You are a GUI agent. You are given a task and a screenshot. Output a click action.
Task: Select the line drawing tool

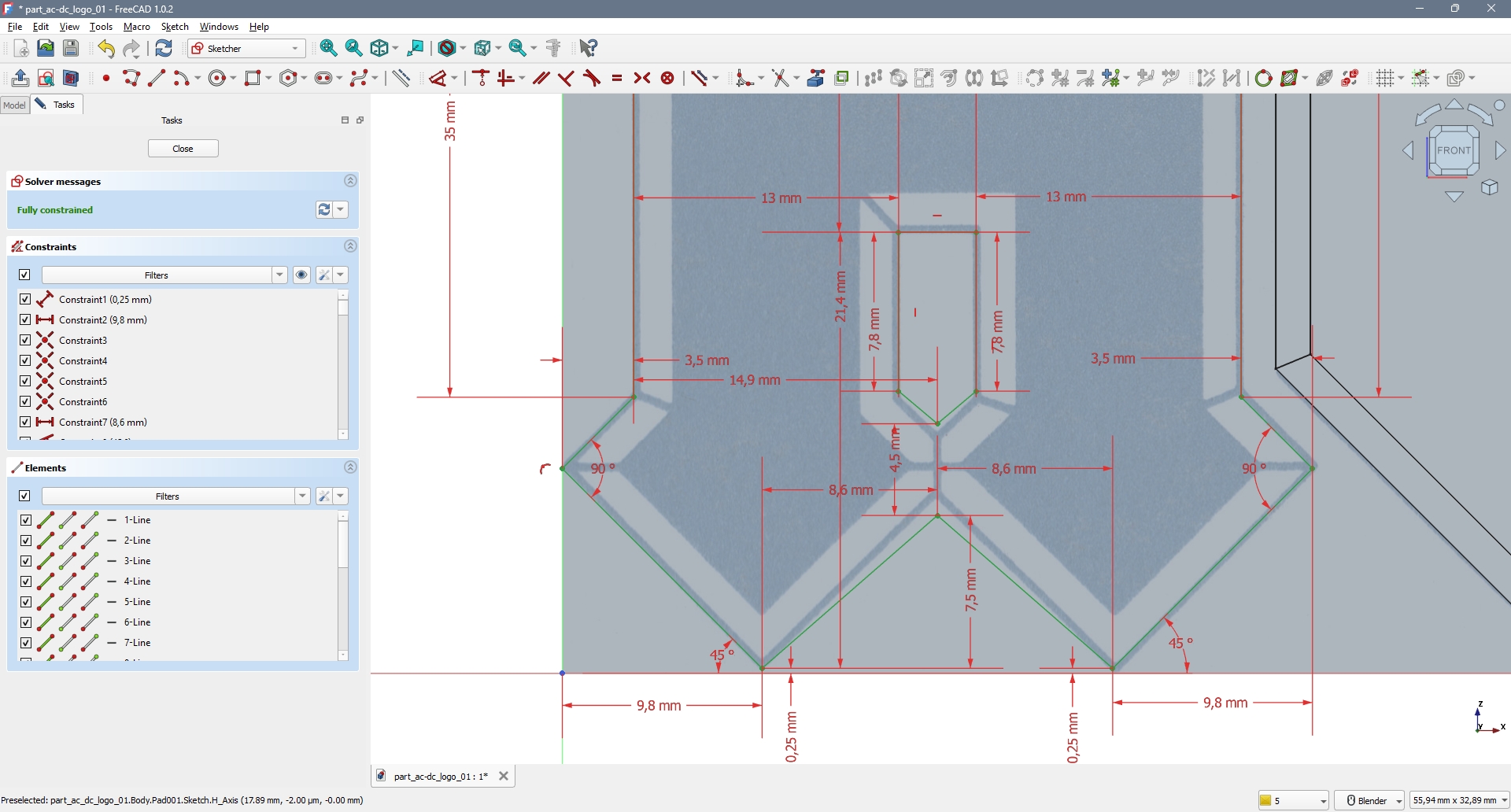pos(157,78)
